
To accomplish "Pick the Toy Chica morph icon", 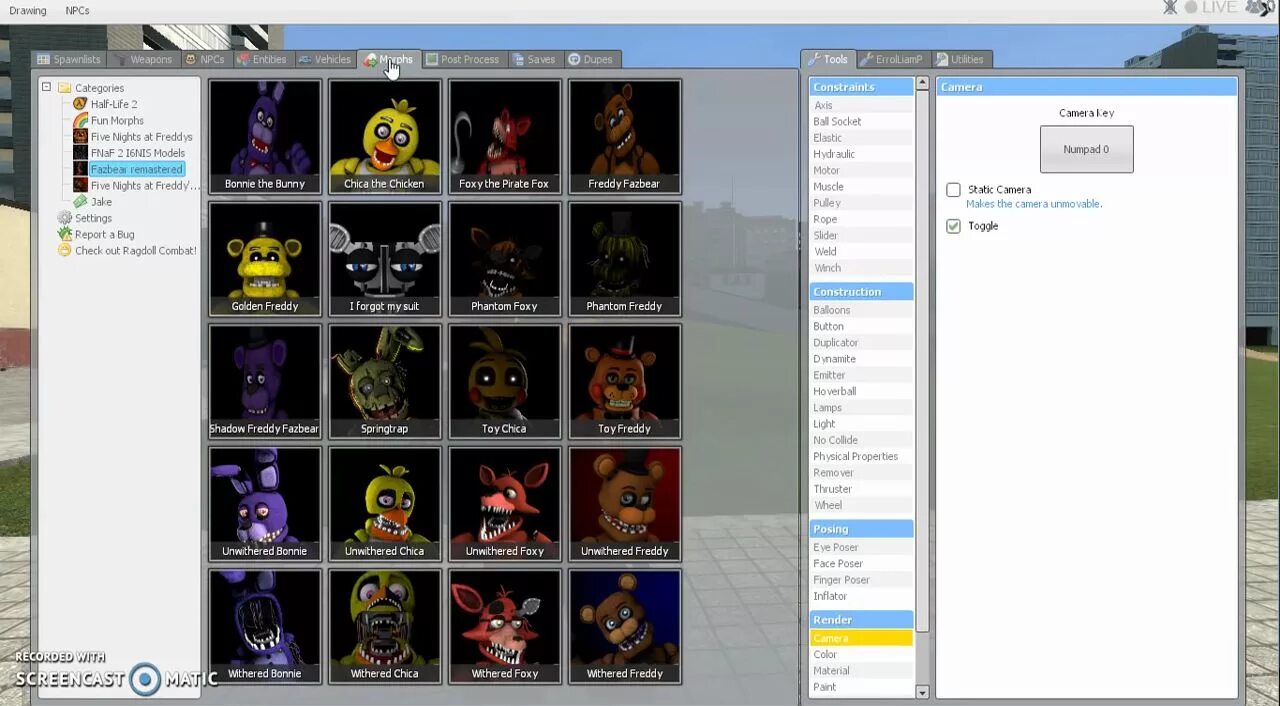I will pos(505,381).
